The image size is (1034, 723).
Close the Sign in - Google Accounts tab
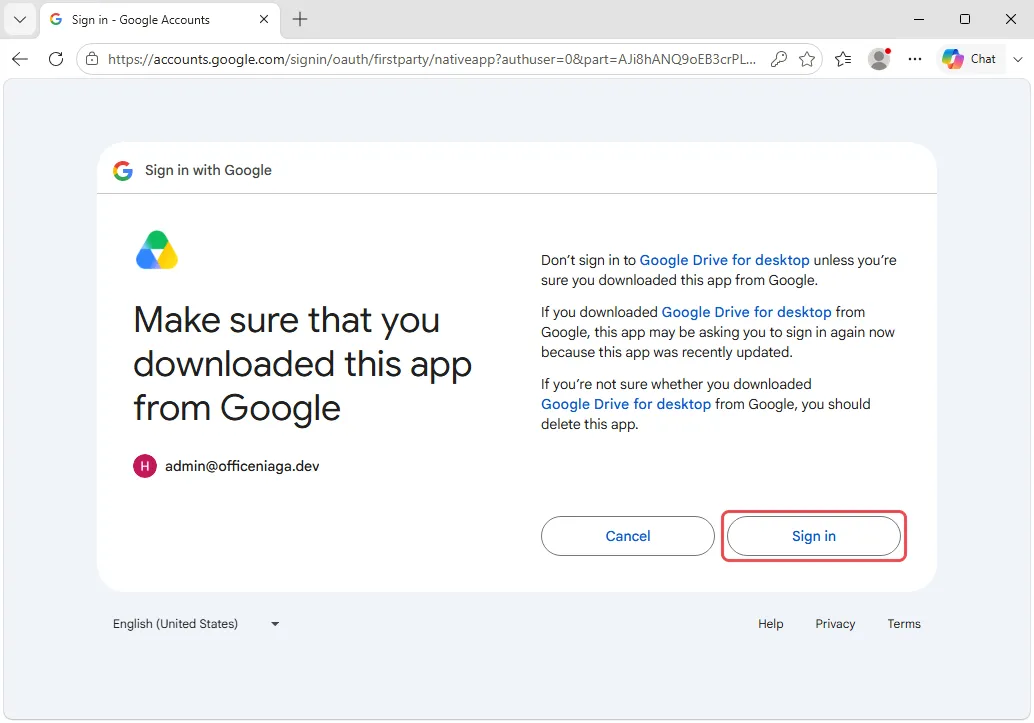click(264, 19)
